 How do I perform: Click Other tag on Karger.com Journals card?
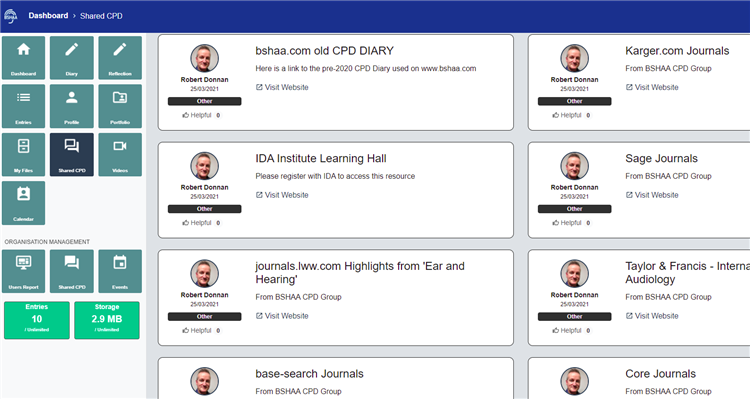(574, 101)
